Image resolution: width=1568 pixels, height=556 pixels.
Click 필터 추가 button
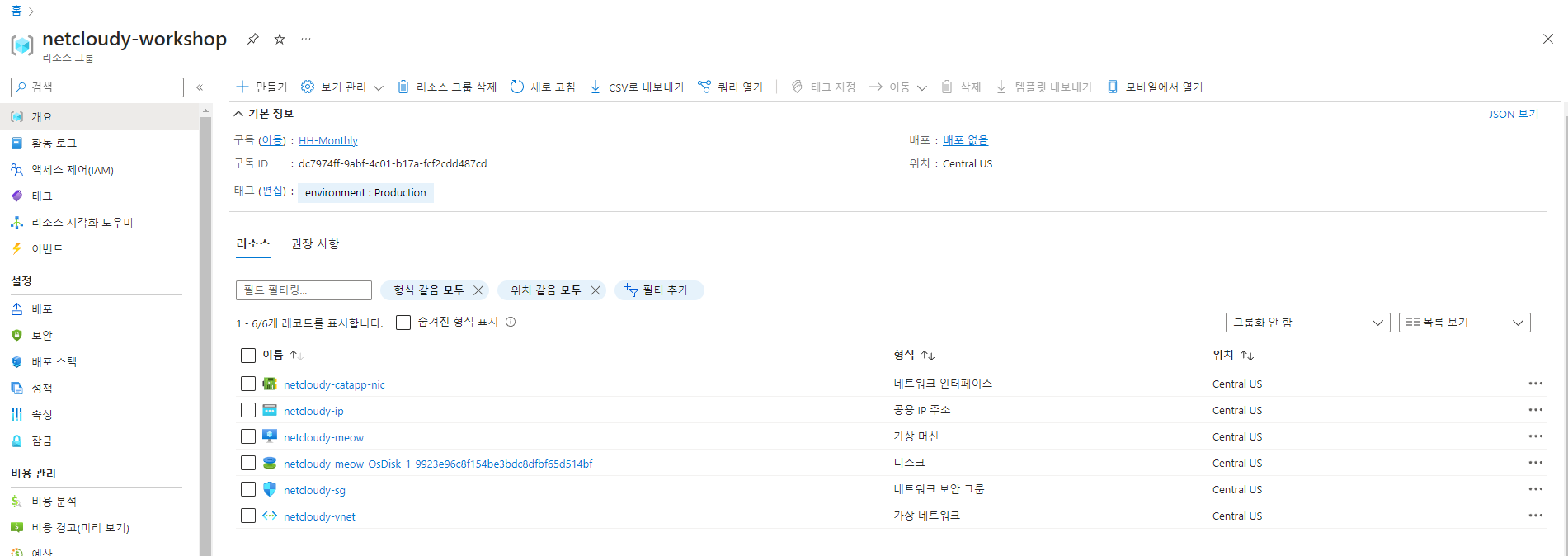(658, 290)
